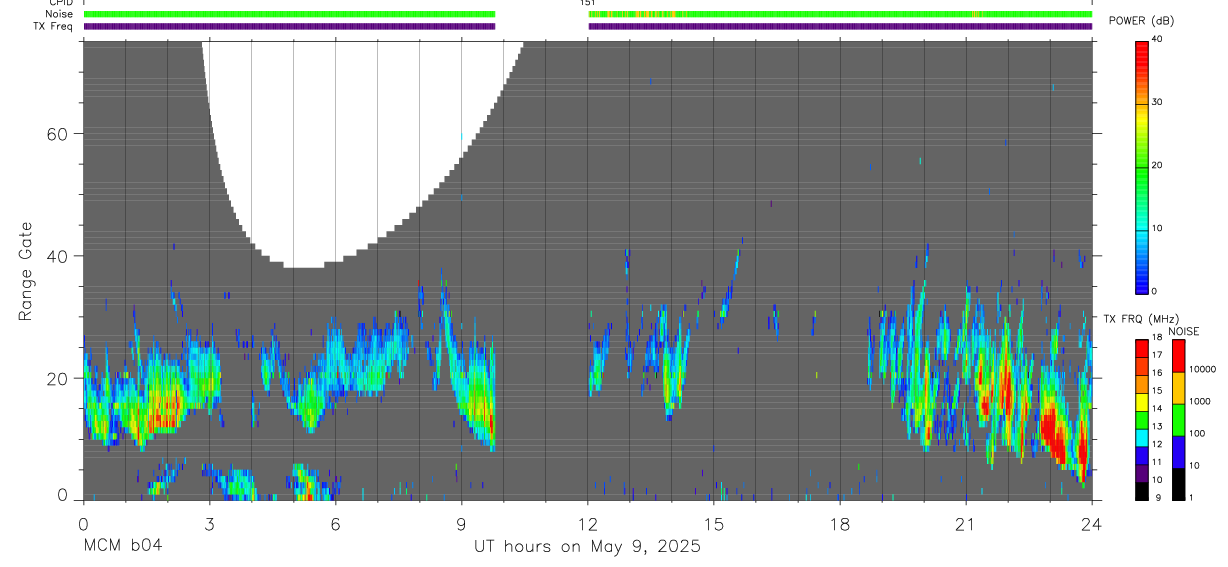The image size is (1228, 567).
Task: Click the purple TX Freq bar after hour 12
Action: coord(840,26)
